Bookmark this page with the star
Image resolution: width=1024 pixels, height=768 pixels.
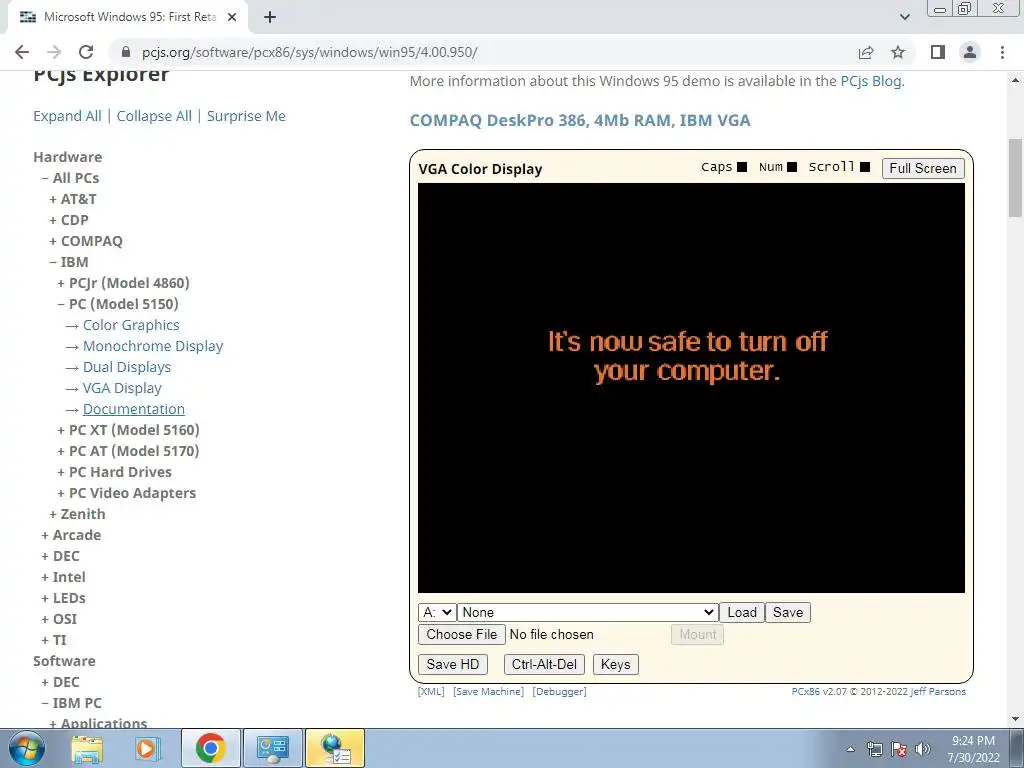pyautogui.click(x=898, y=52)
